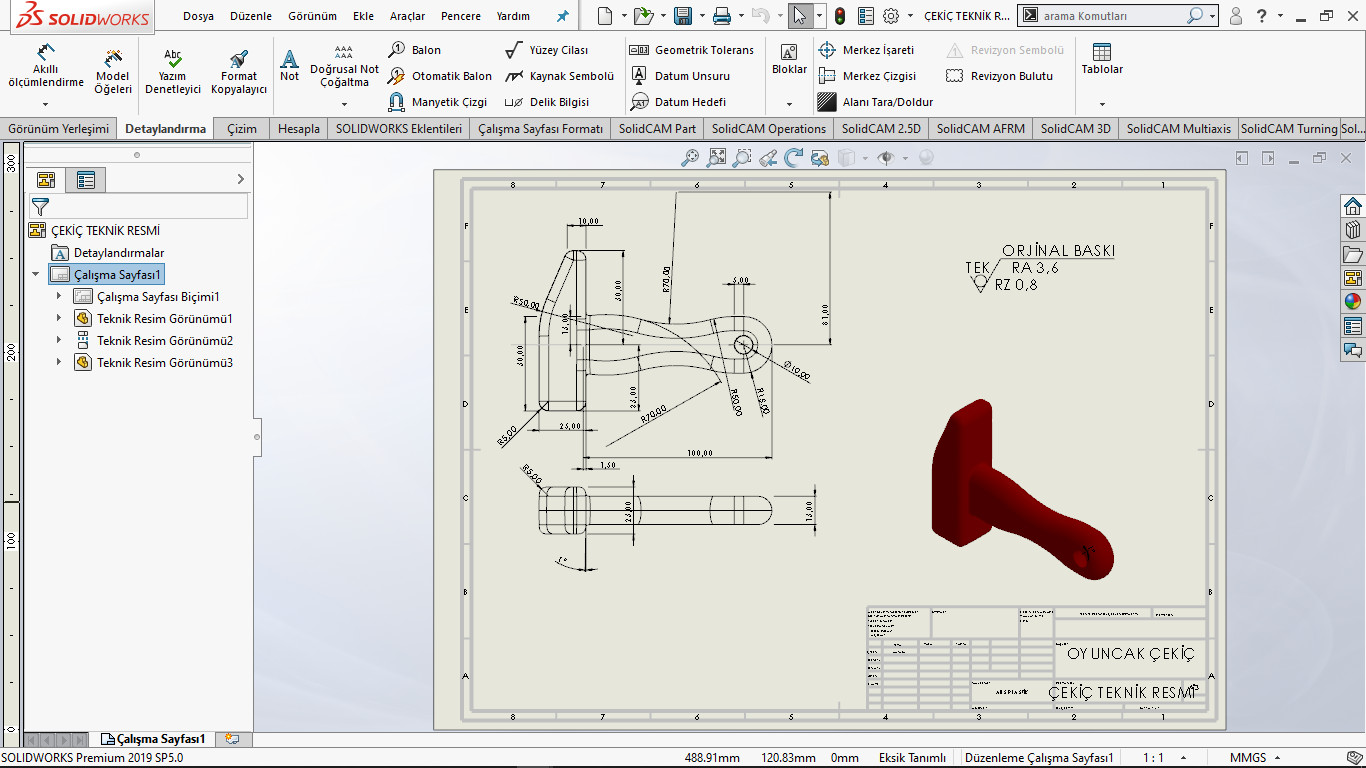Click the Delik Bilgisi hole callout tool
Screen dimensions: 1366x768
[546, 102]
